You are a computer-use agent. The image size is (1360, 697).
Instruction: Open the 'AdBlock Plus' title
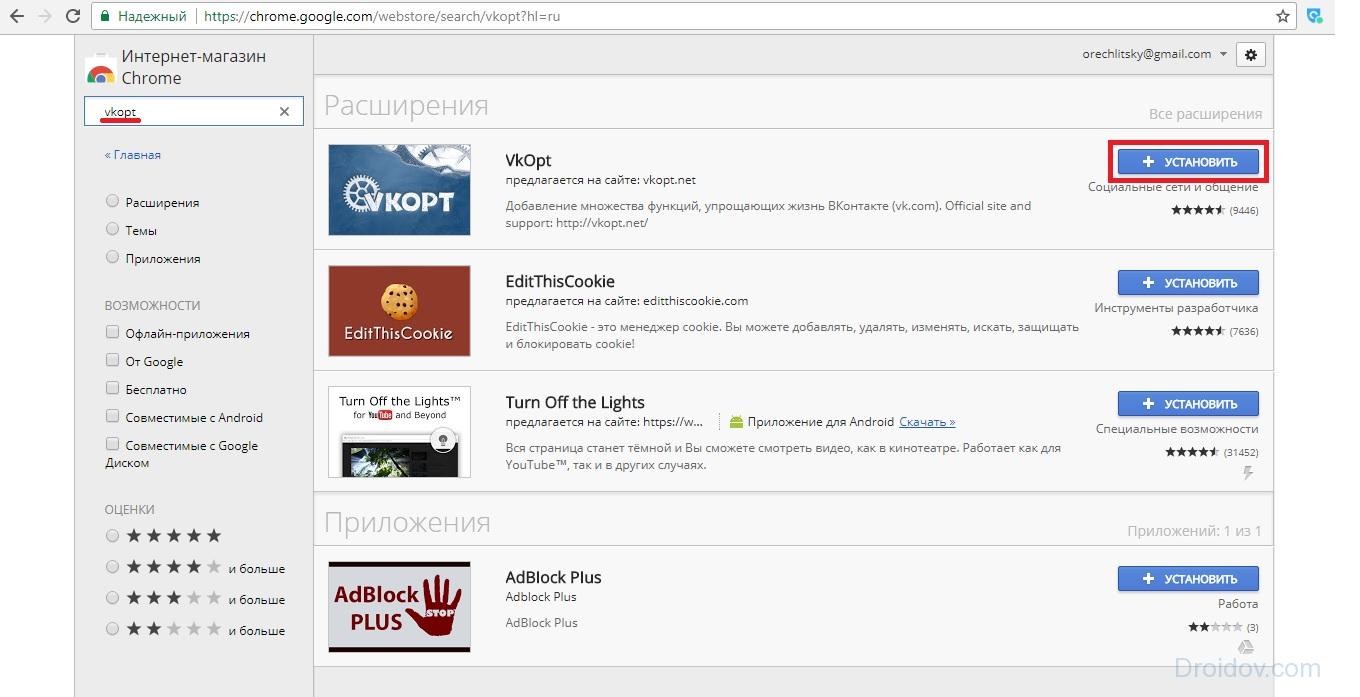pos(553,577)
